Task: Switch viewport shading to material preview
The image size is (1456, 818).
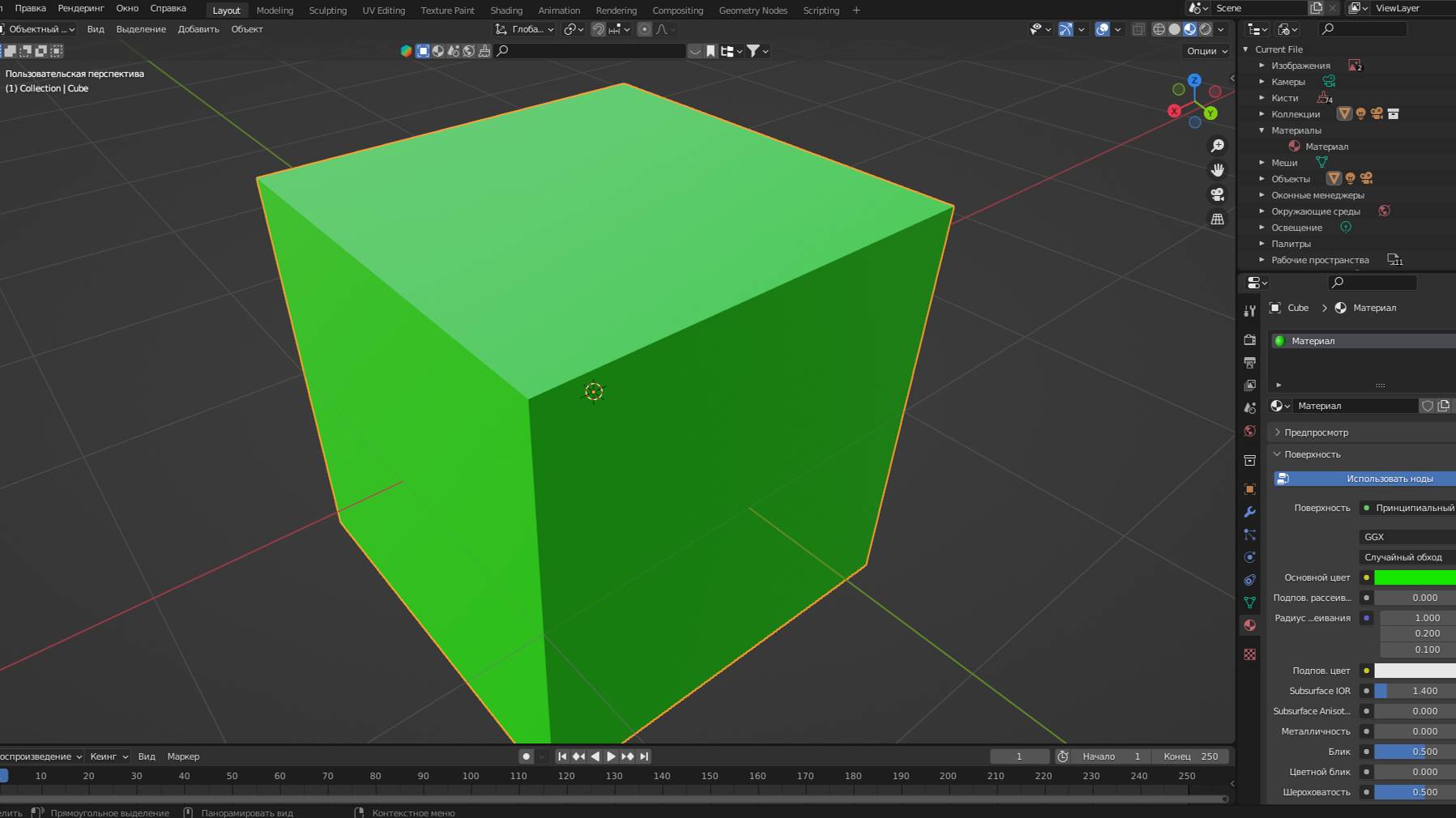Action: pos(1190,29)
